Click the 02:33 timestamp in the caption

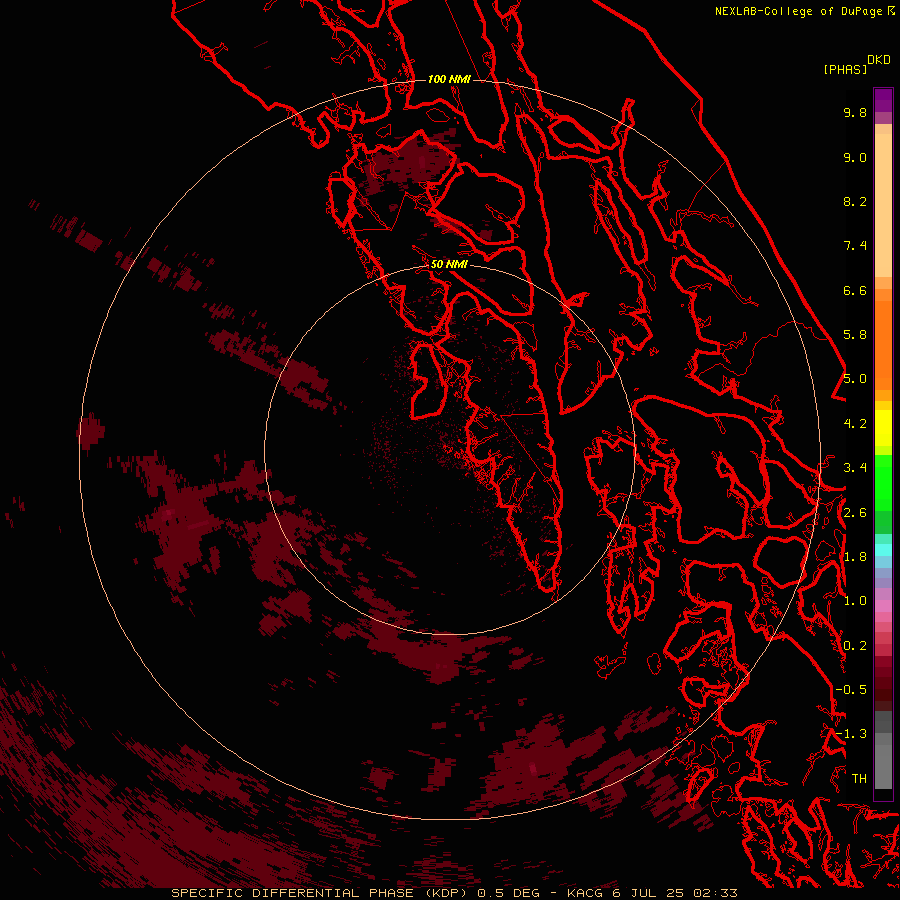pyautogui.click(x=715, y=893)
